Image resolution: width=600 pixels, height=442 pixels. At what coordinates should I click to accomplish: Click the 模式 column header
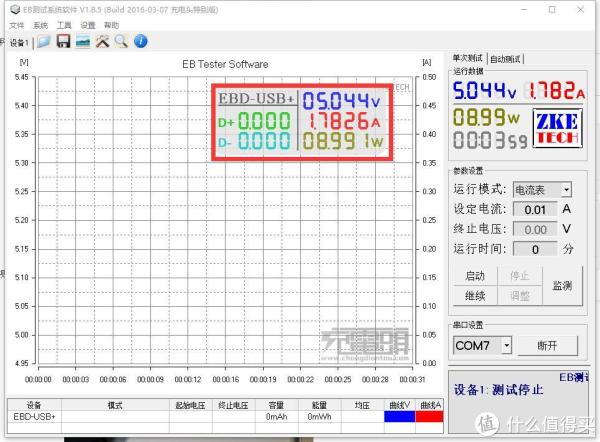tap(115, 405)
